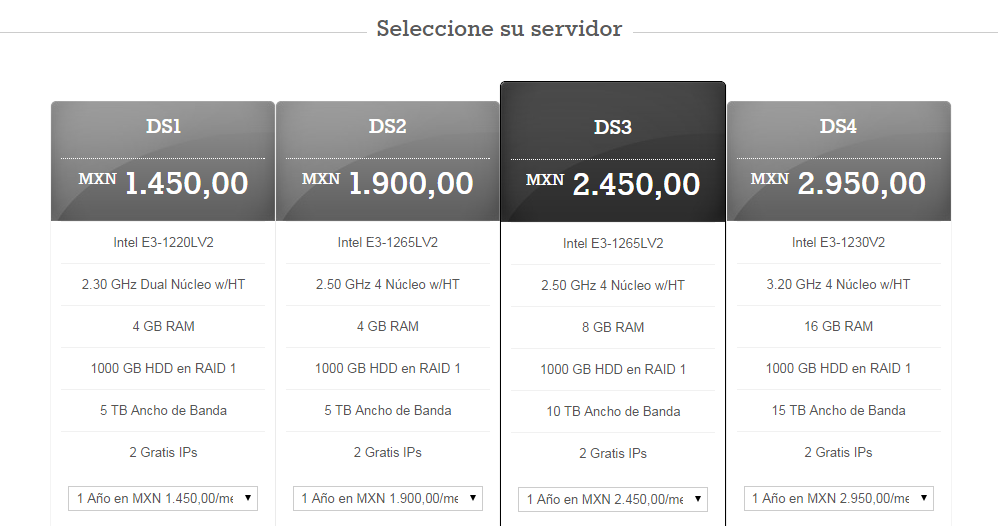This screenshot has width=998, height=526.
Task: Select the DS2 plan header
Action: click(x=388, y=126)
